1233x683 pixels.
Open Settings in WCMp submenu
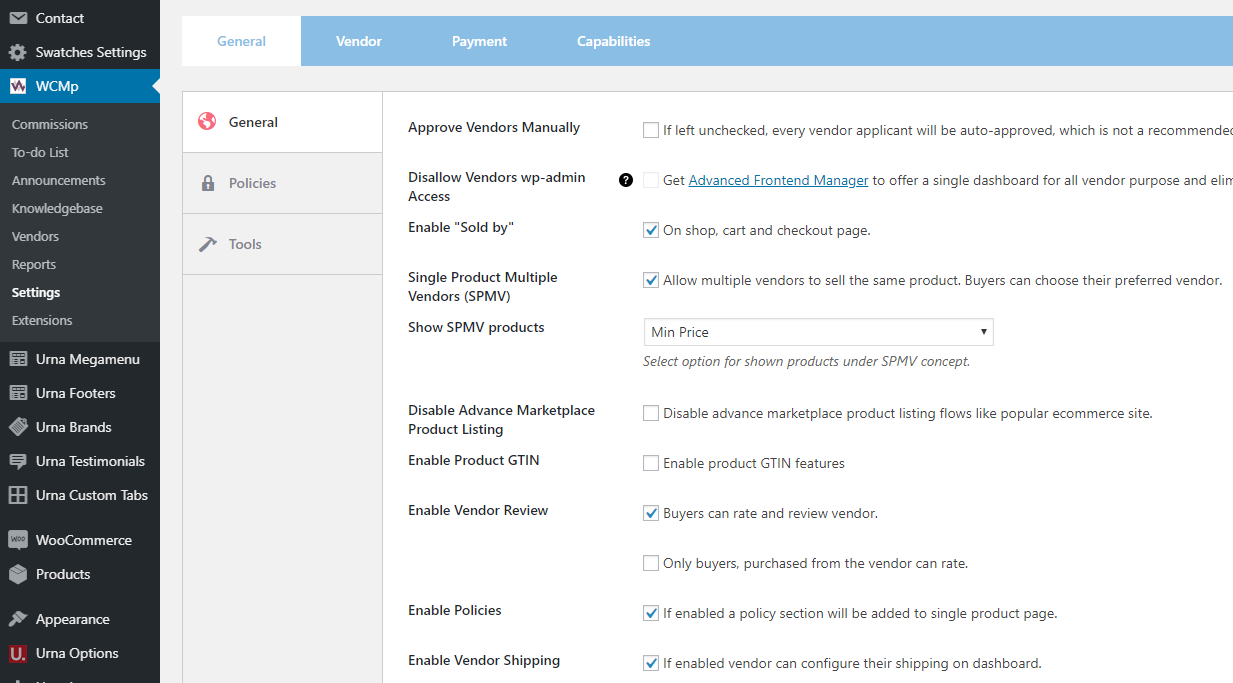(36, 292)
